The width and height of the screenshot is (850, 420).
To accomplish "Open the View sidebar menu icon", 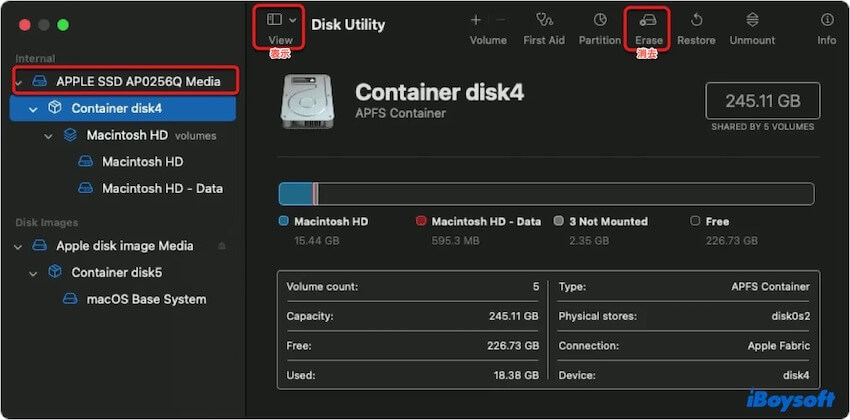I will click(274, 20).
